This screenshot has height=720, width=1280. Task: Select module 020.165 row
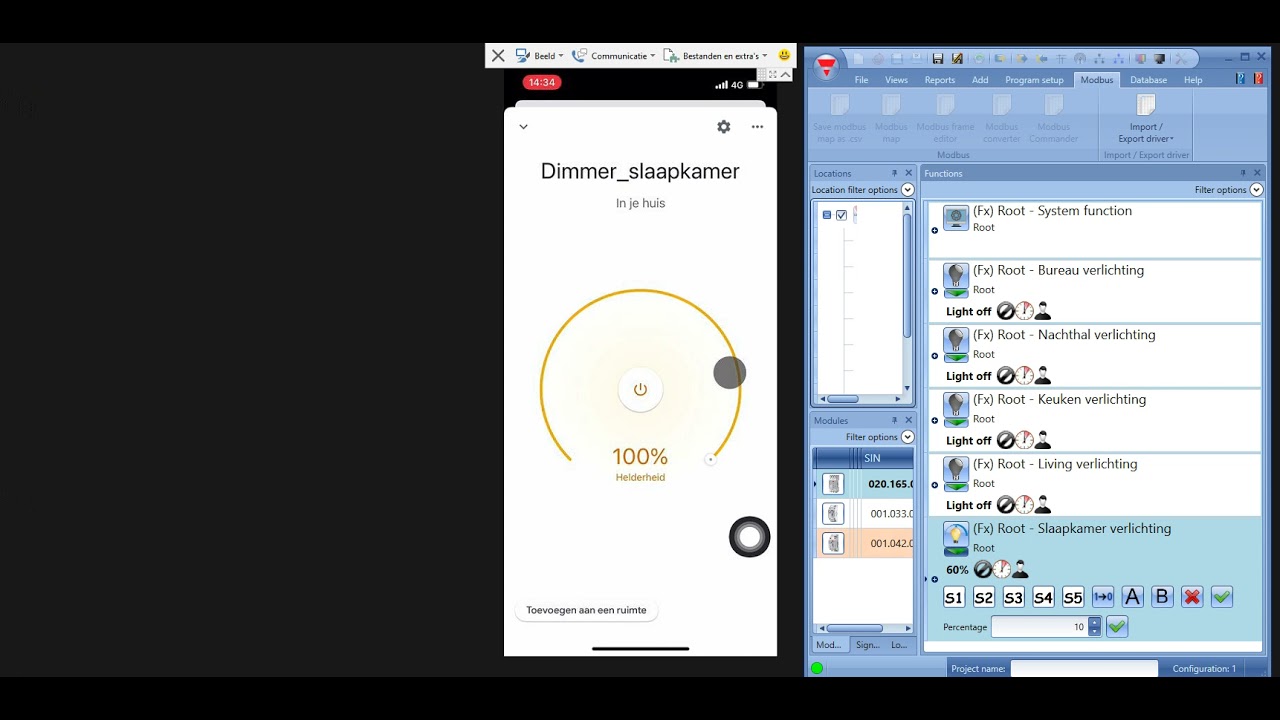pos(864,484)
